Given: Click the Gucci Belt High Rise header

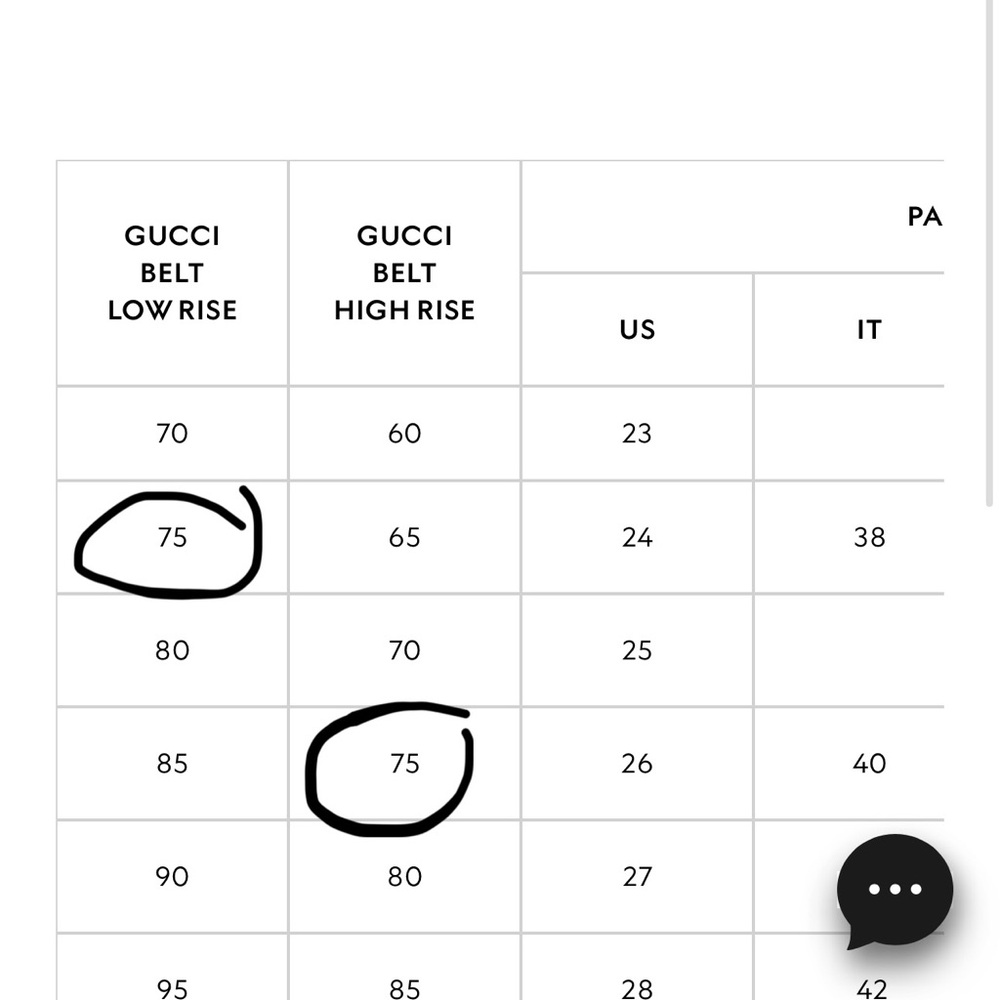Looking at the screenshot, I should pos(404,273).
